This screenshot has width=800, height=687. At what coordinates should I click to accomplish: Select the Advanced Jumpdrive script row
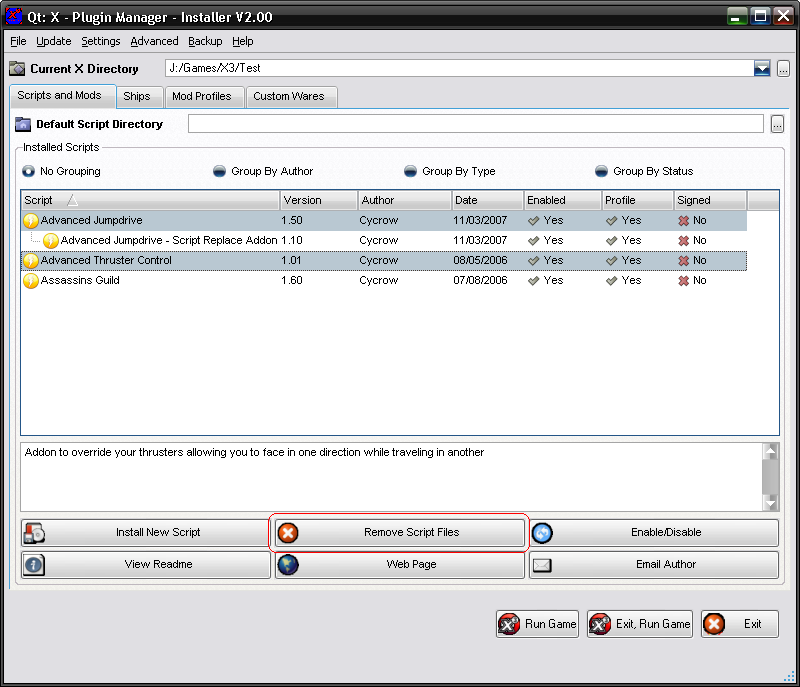click(x=384, y=220)
